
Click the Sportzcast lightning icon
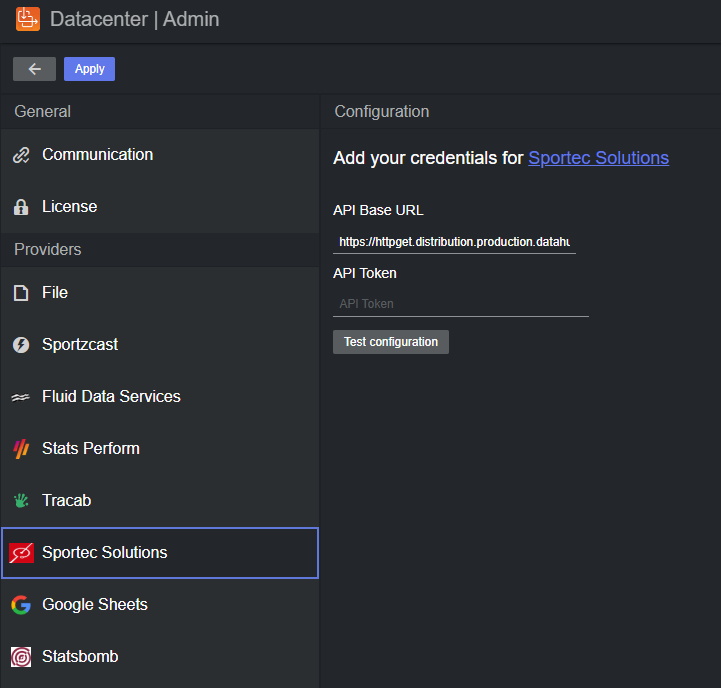coord(21,345)
